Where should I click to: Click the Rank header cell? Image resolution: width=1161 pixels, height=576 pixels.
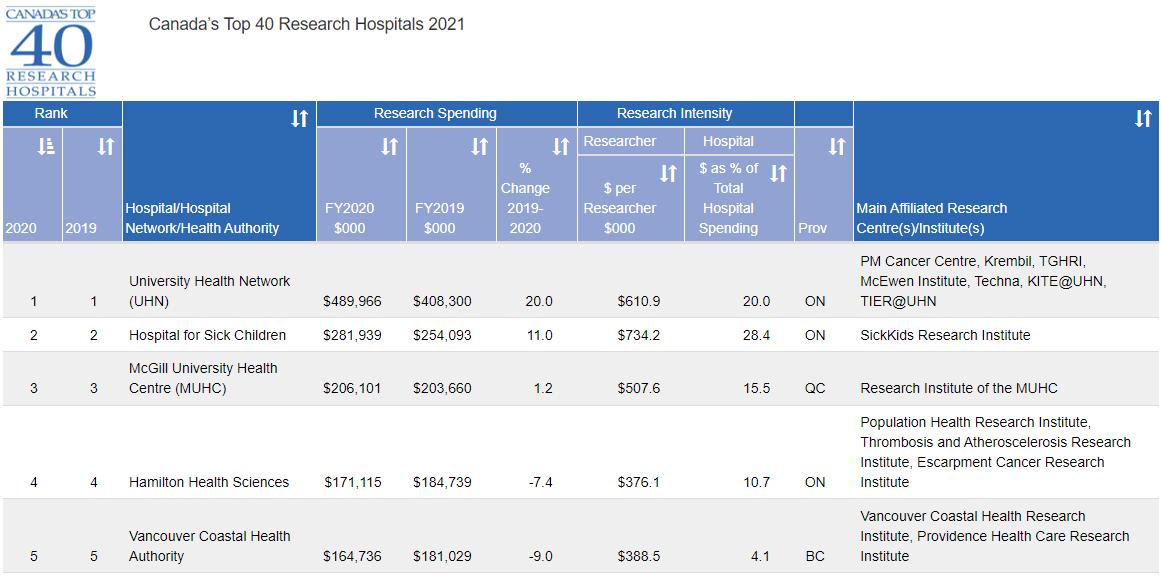pos(62,113)
